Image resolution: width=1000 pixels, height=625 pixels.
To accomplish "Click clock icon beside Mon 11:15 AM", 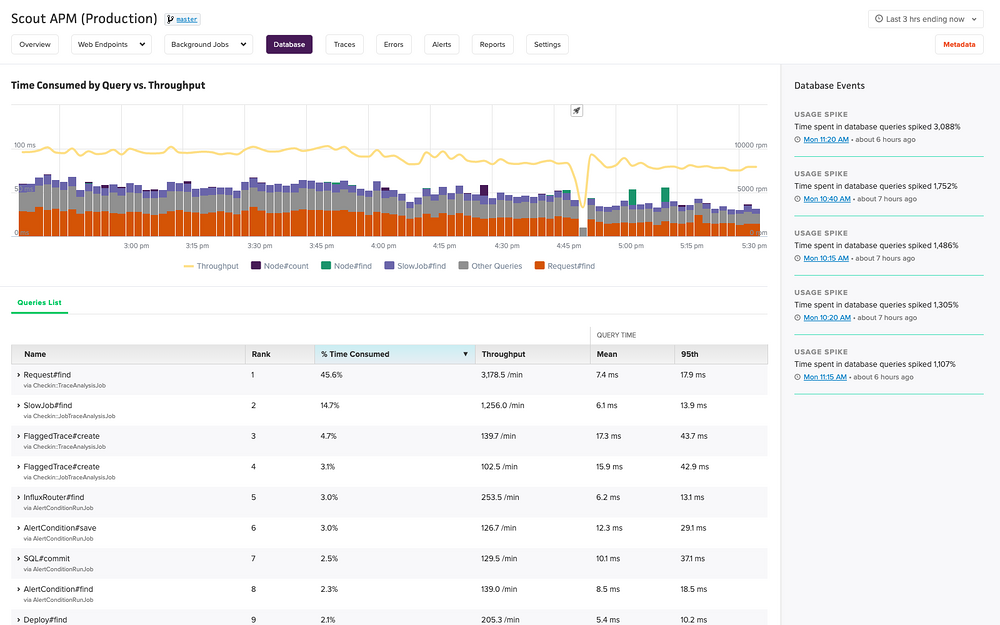I will (797, 377).
